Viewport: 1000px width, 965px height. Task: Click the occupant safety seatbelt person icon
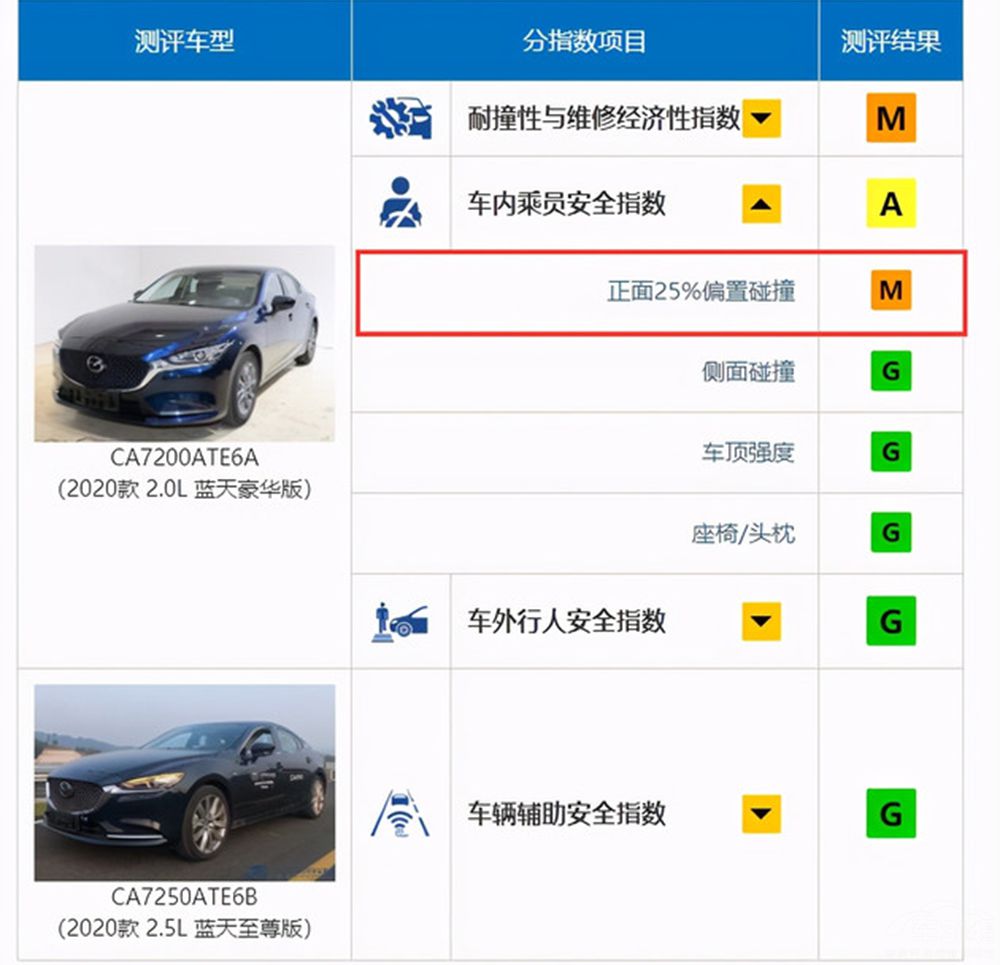(x=401, y=203)
